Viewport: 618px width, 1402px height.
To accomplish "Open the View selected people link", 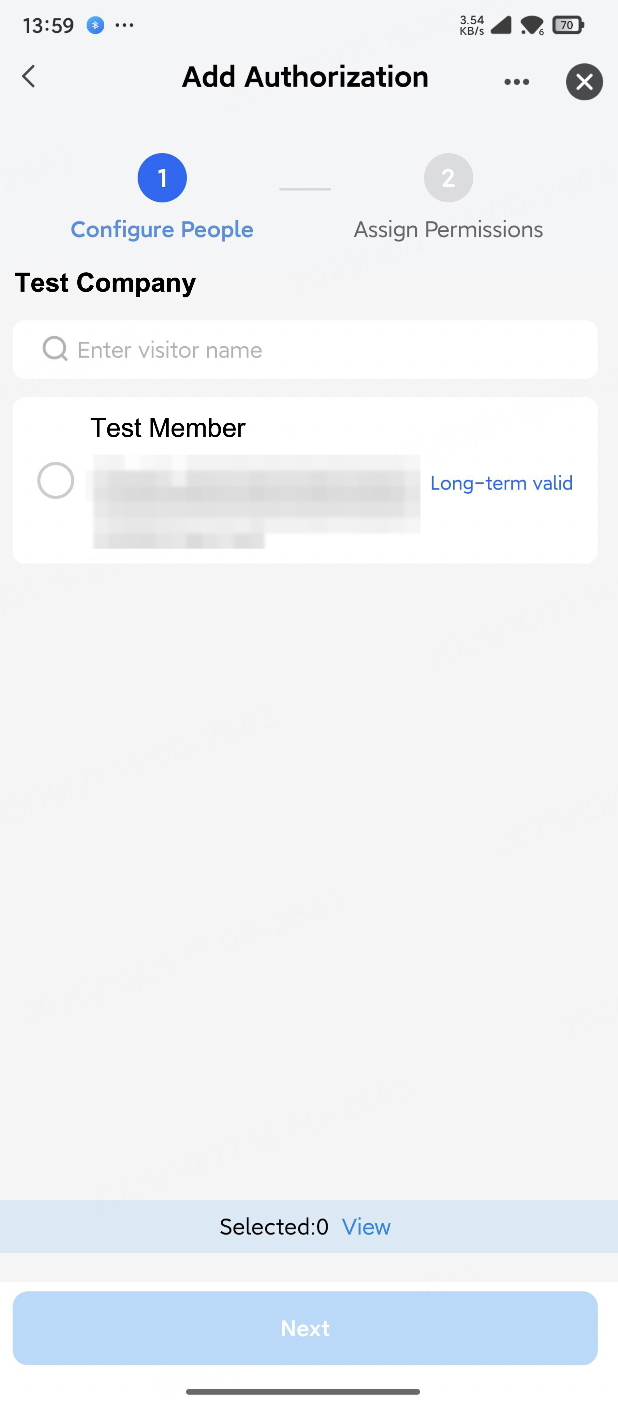I will [x=366, y=1227].
